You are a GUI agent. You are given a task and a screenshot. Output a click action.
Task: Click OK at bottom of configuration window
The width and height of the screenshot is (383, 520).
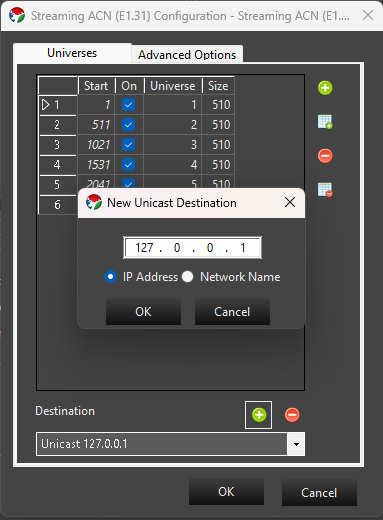(x=226, y=492)
